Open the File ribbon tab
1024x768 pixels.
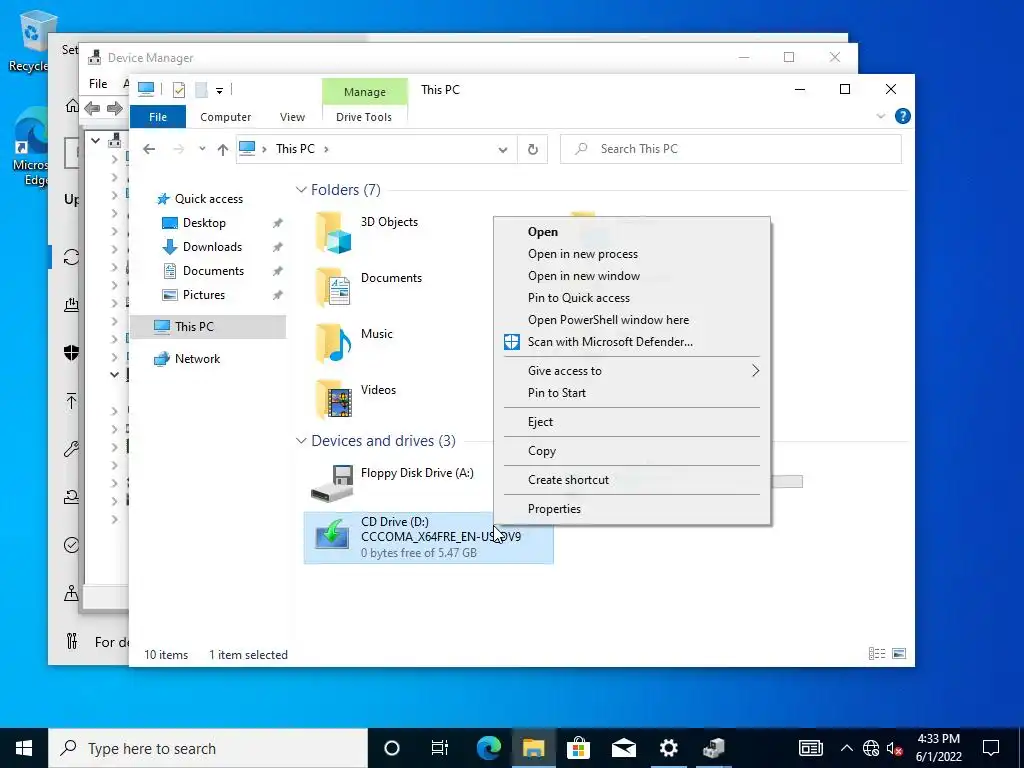[158, 117]
